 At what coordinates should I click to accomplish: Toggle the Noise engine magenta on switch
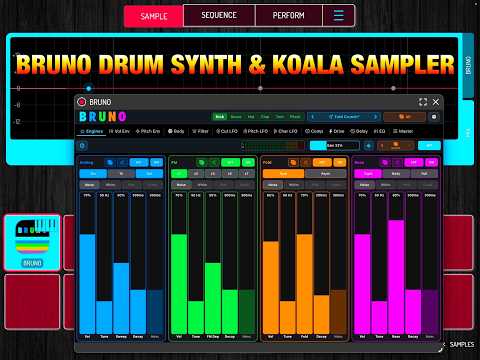point(432,163)
